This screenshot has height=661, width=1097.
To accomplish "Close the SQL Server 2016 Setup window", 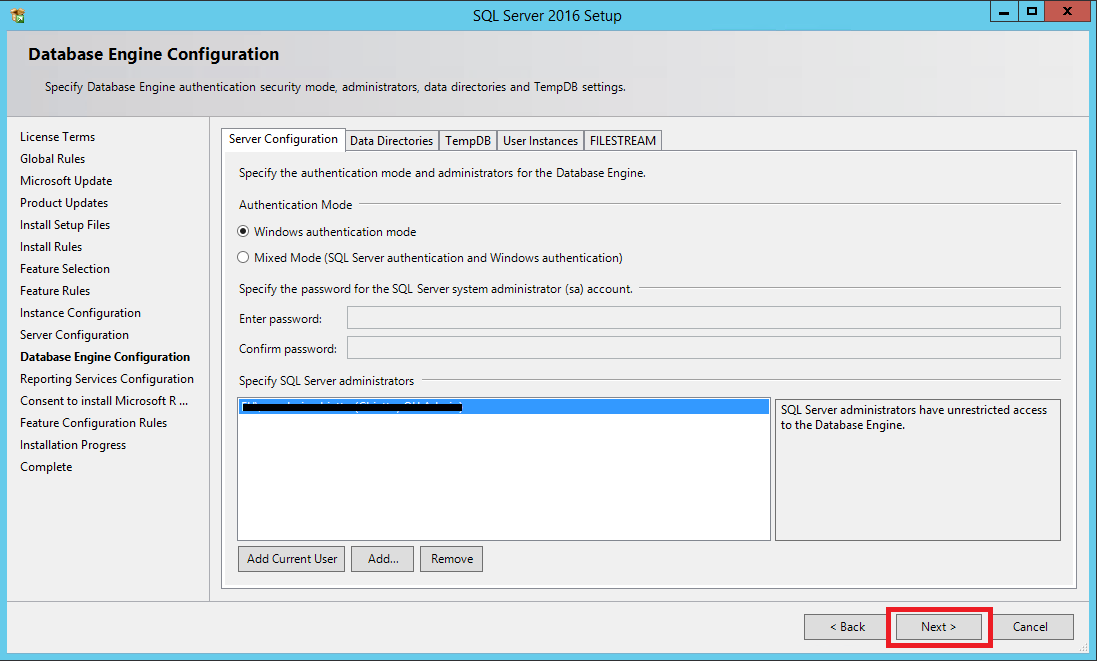I will pos(1068,11).
